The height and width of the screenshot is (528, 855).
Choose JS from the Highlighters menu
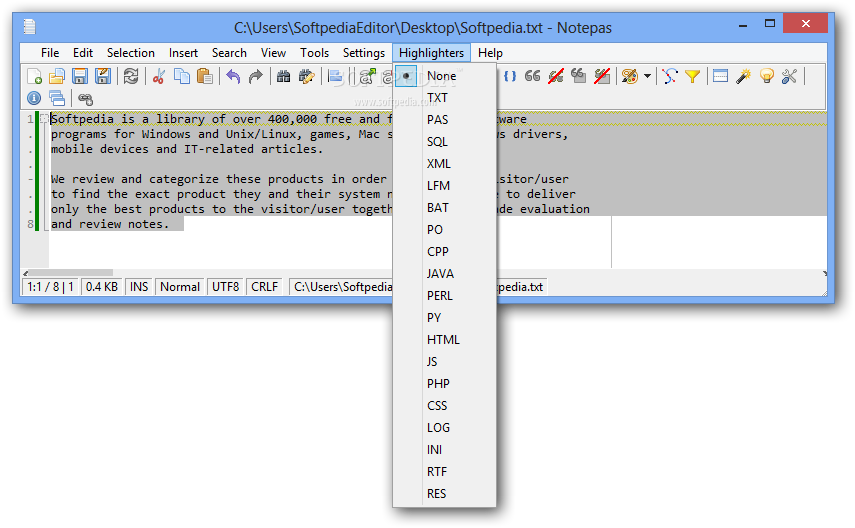coord(444,362)
